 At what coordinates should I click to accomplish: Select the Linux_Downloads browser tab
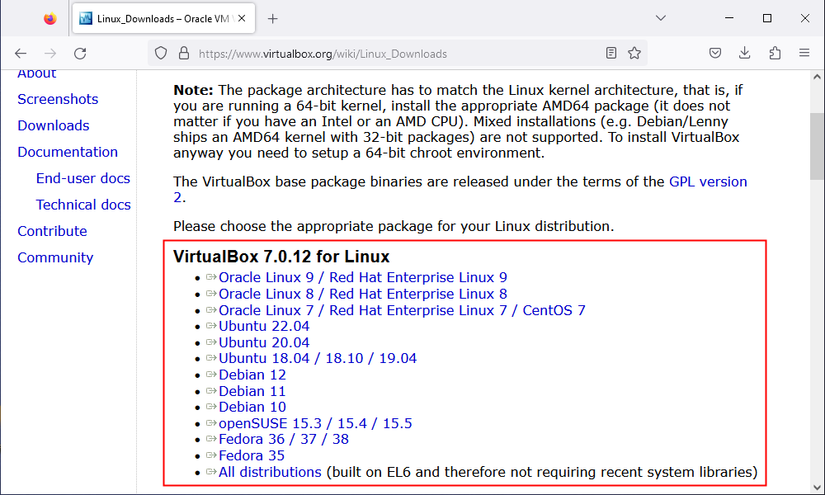[165, 18]
